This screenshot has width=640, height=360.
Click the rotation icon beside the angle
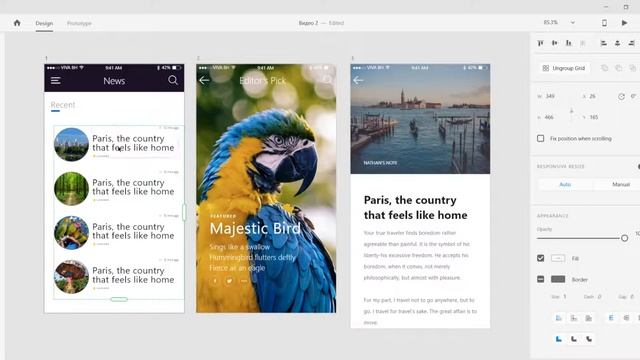[621, 96]
